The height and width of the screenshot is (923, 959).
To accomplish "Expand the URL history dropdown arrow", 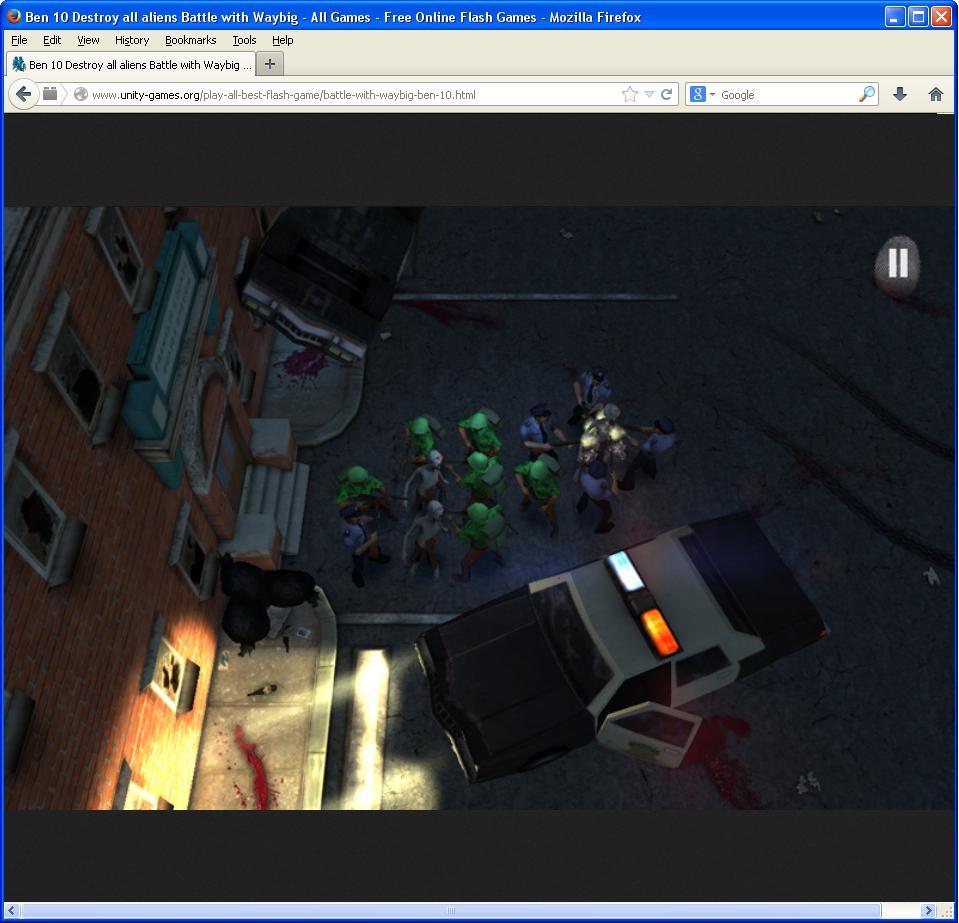I will [x=649, y=94].
